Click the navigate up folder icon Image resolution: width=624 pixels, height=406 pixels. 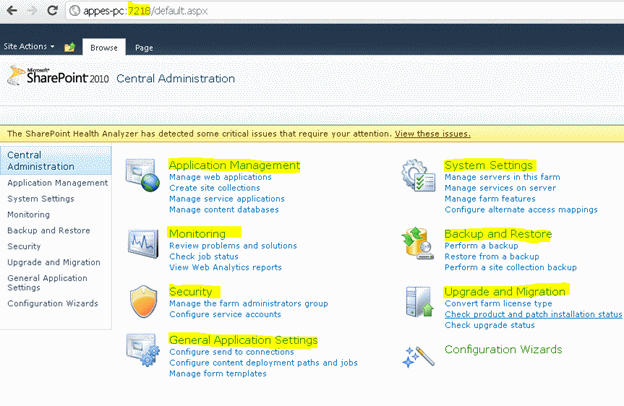tap(70, 47)
